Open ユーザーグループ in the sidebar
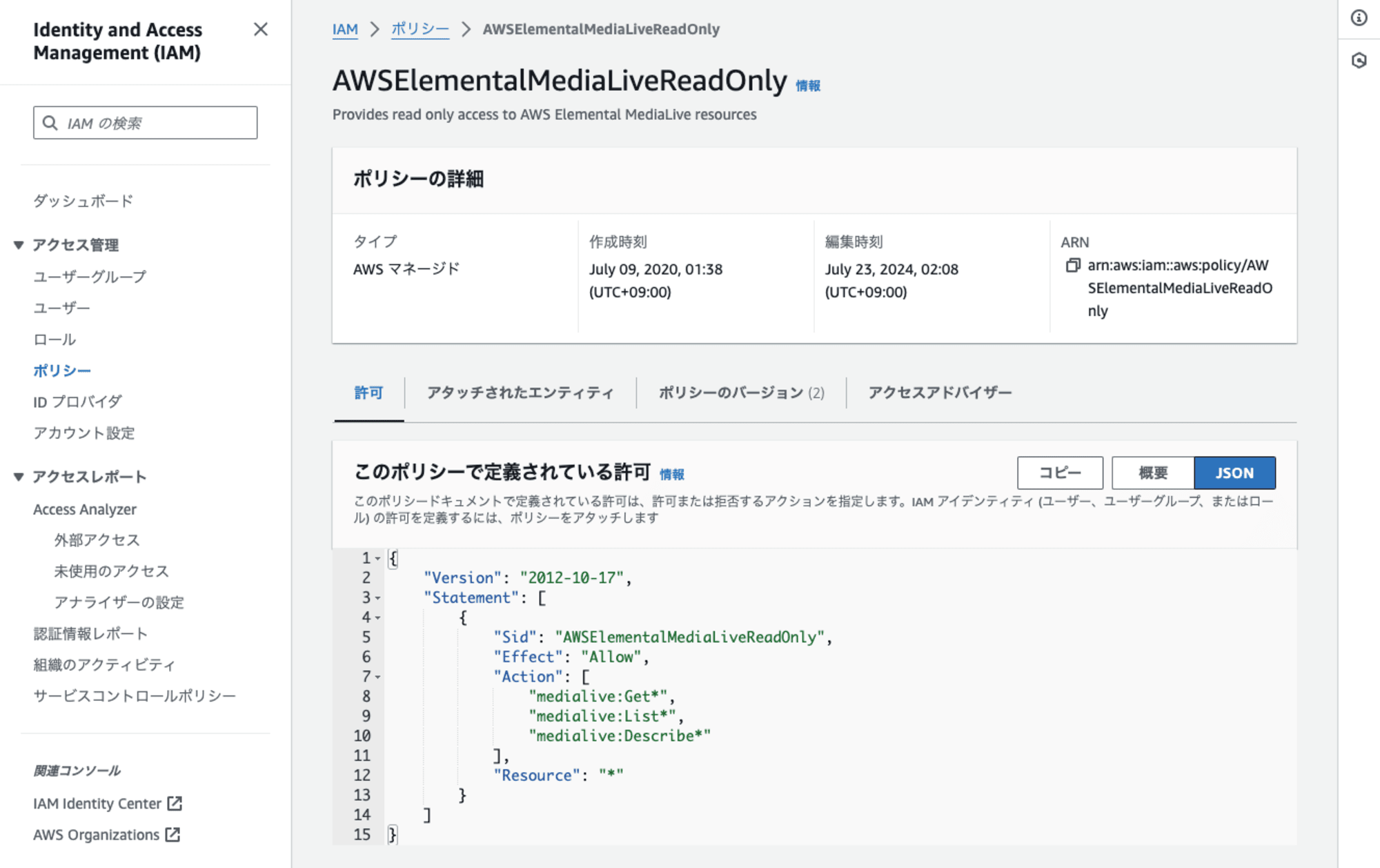This screenshot has height=868, width=1380. [90, 277]
